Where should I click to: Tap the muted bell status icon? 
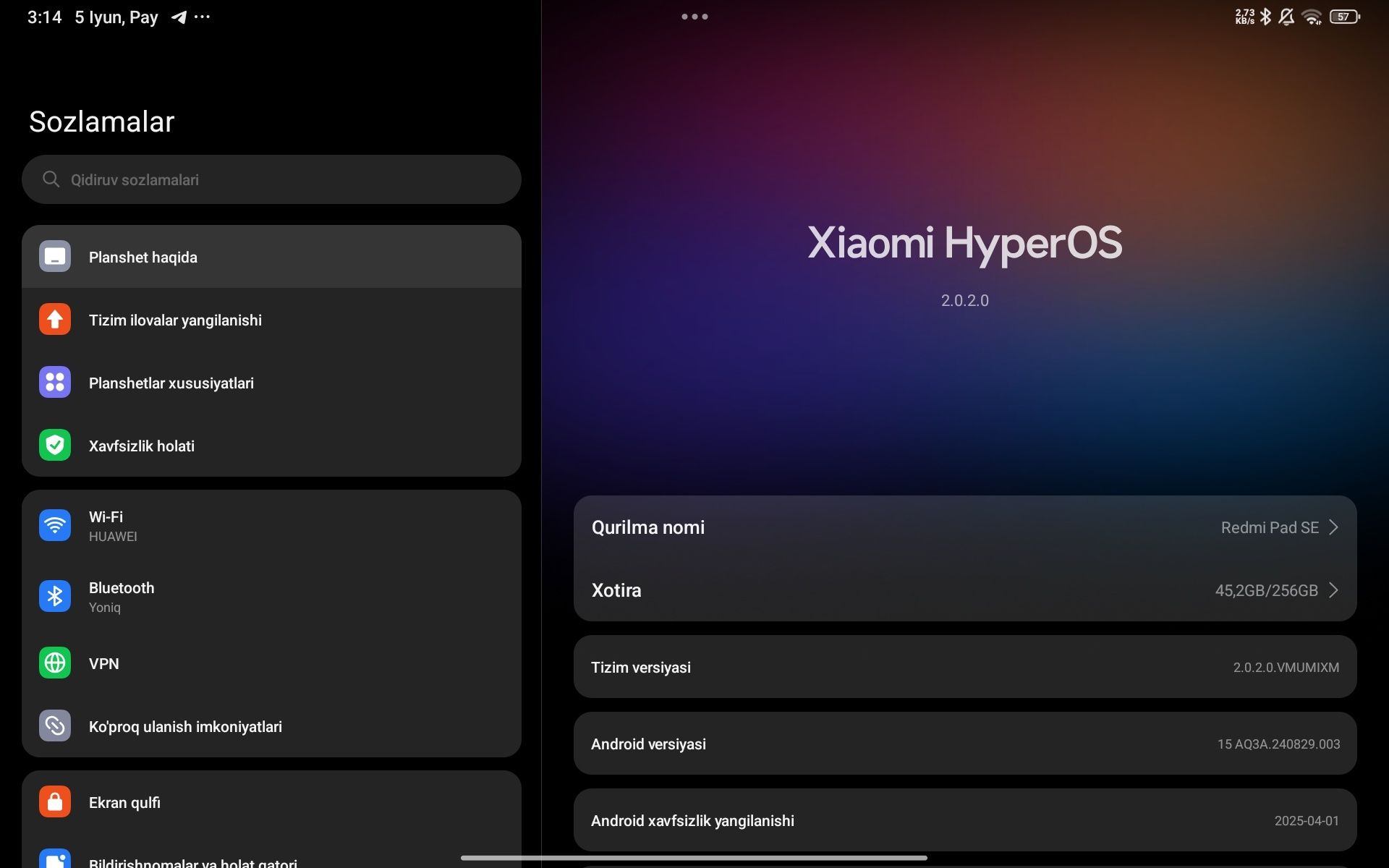point(1286,17)
